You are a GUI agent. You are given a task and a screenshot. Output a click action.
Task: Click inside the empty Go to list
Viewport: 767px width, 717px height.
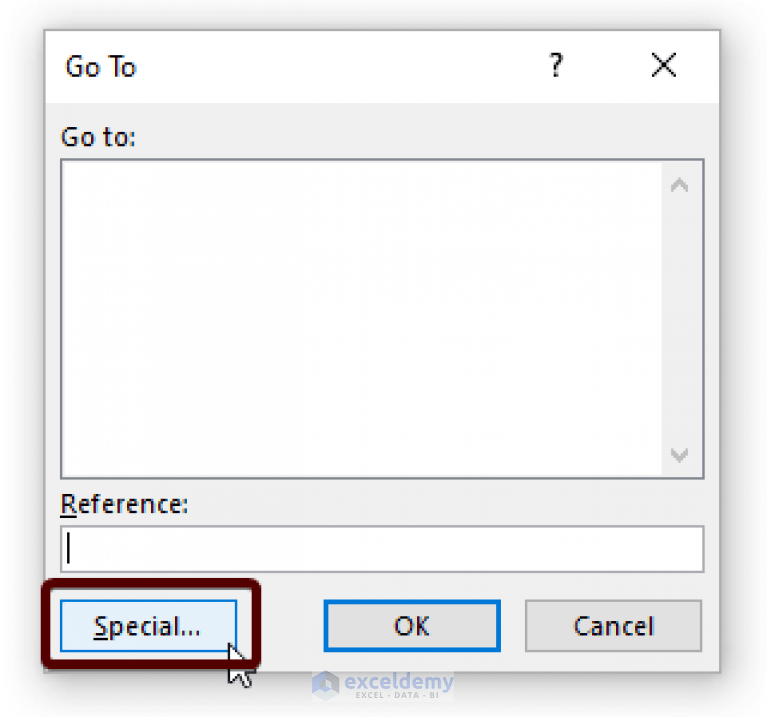362,319
